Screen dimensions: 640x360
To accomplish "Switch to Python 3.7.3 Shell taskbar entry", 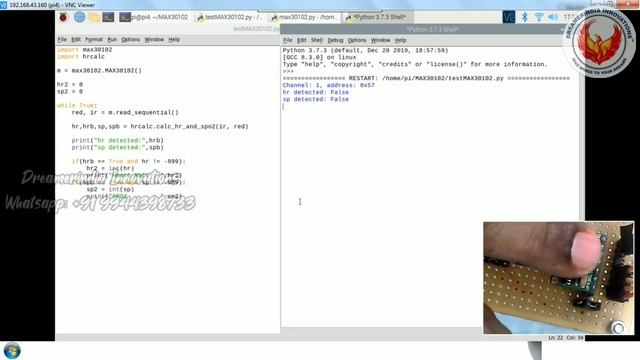I will [x=376, y=17].
